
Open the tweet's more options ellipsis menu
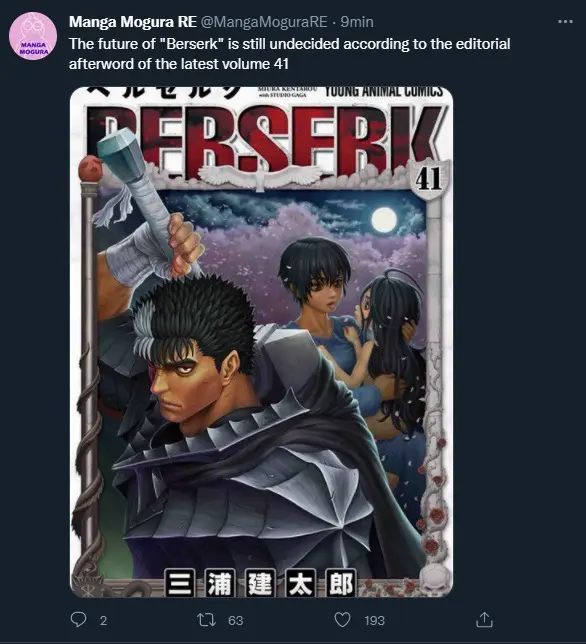(x=565, y=21)
